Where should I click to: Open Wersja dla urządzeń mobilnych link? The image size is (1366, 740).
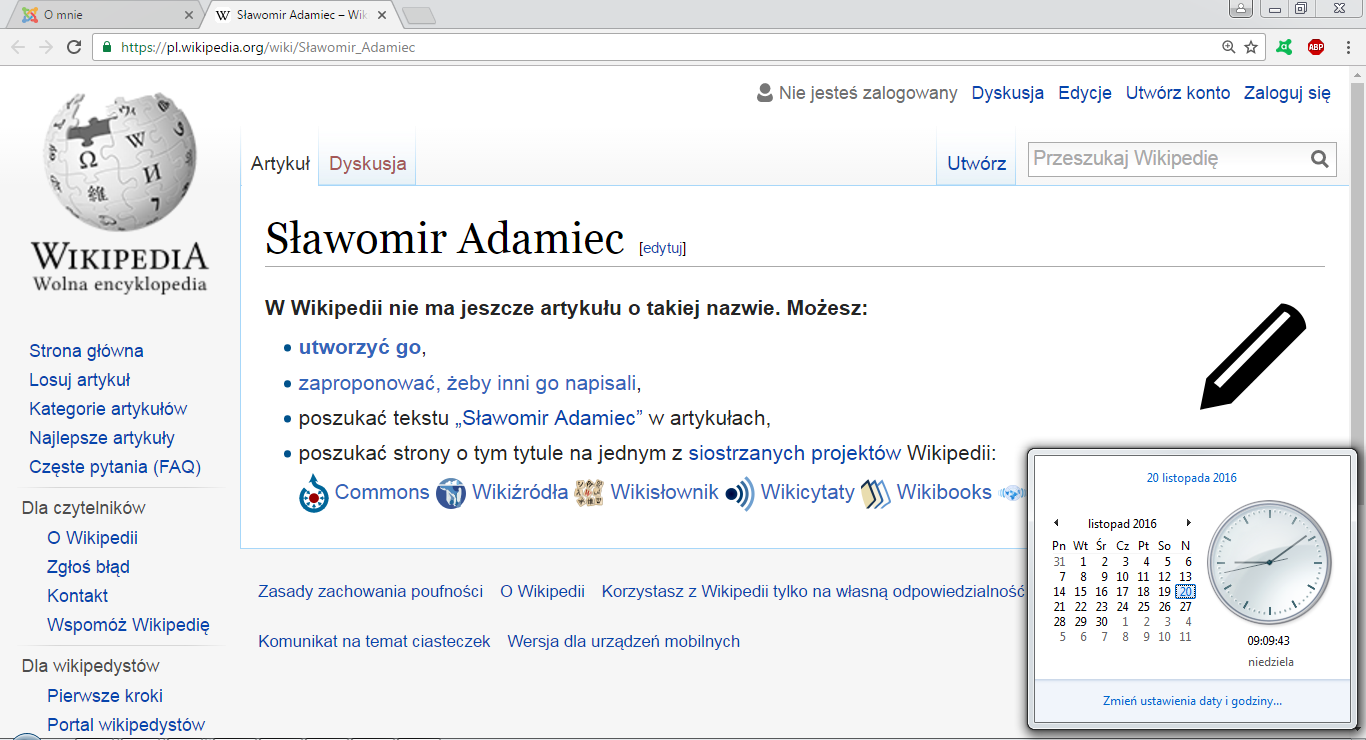point(623,641)
